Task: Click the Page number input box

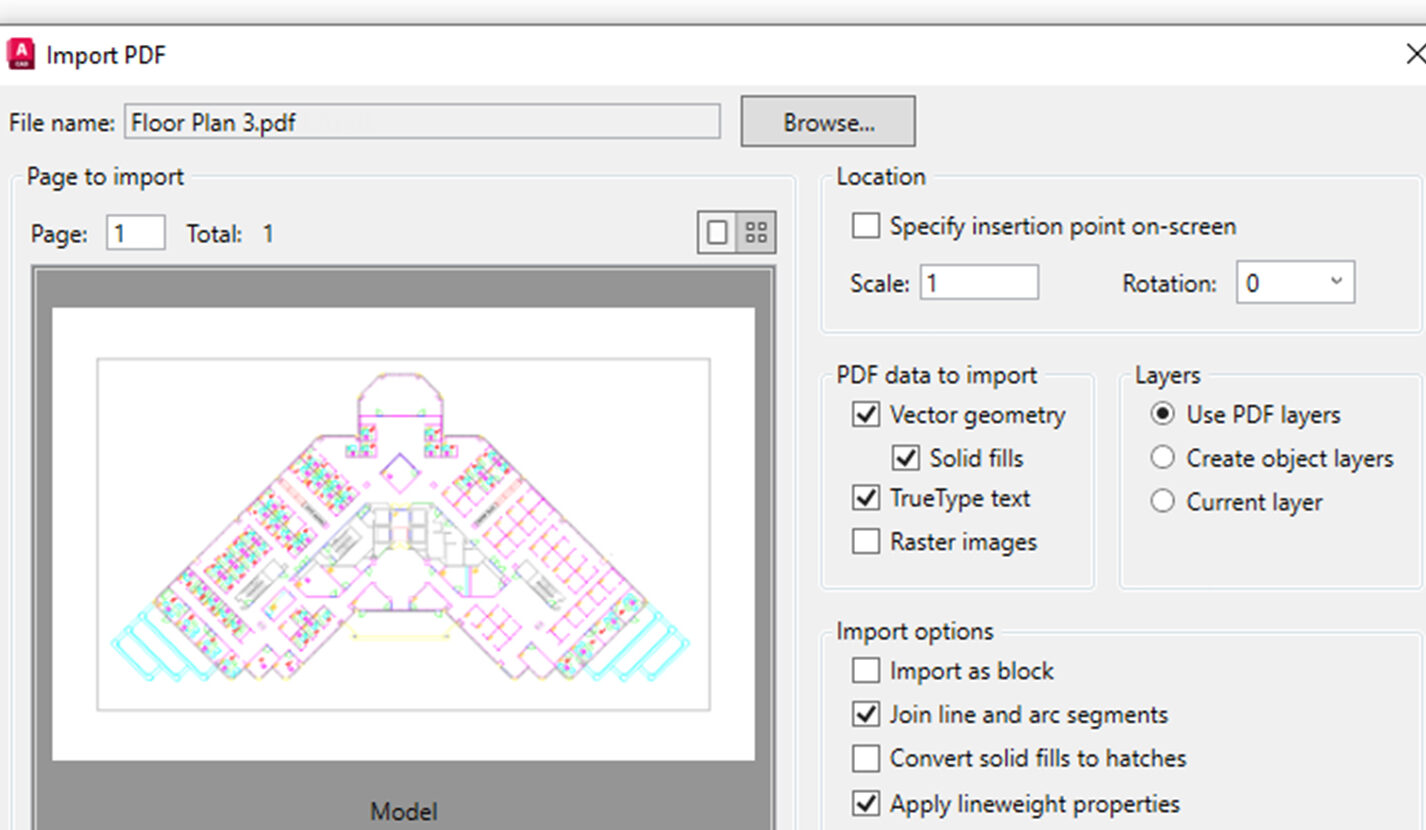Action: coord(135,234)
